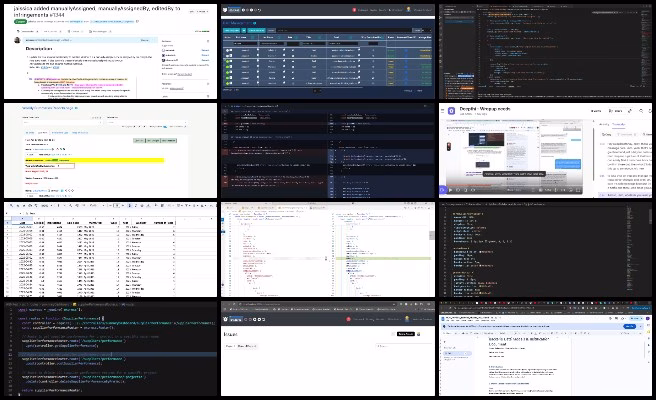Switch to the open file tab in the bottom-left code editor
The image size is (656, 400).
pyautogui.click(x=75, y=301)
